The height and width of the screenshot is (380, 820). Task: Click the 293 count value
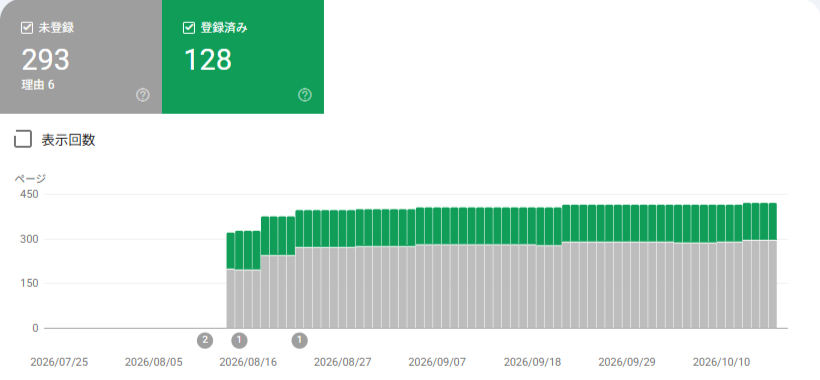point(45,60)
